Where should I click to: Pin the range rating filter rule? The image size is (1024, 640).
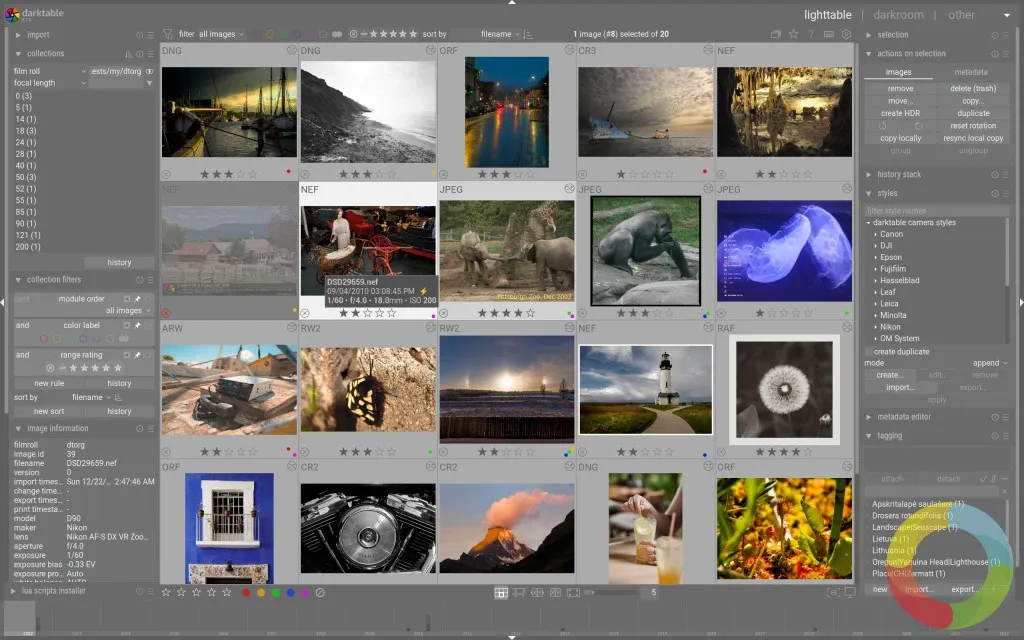(x=138, y=355)
